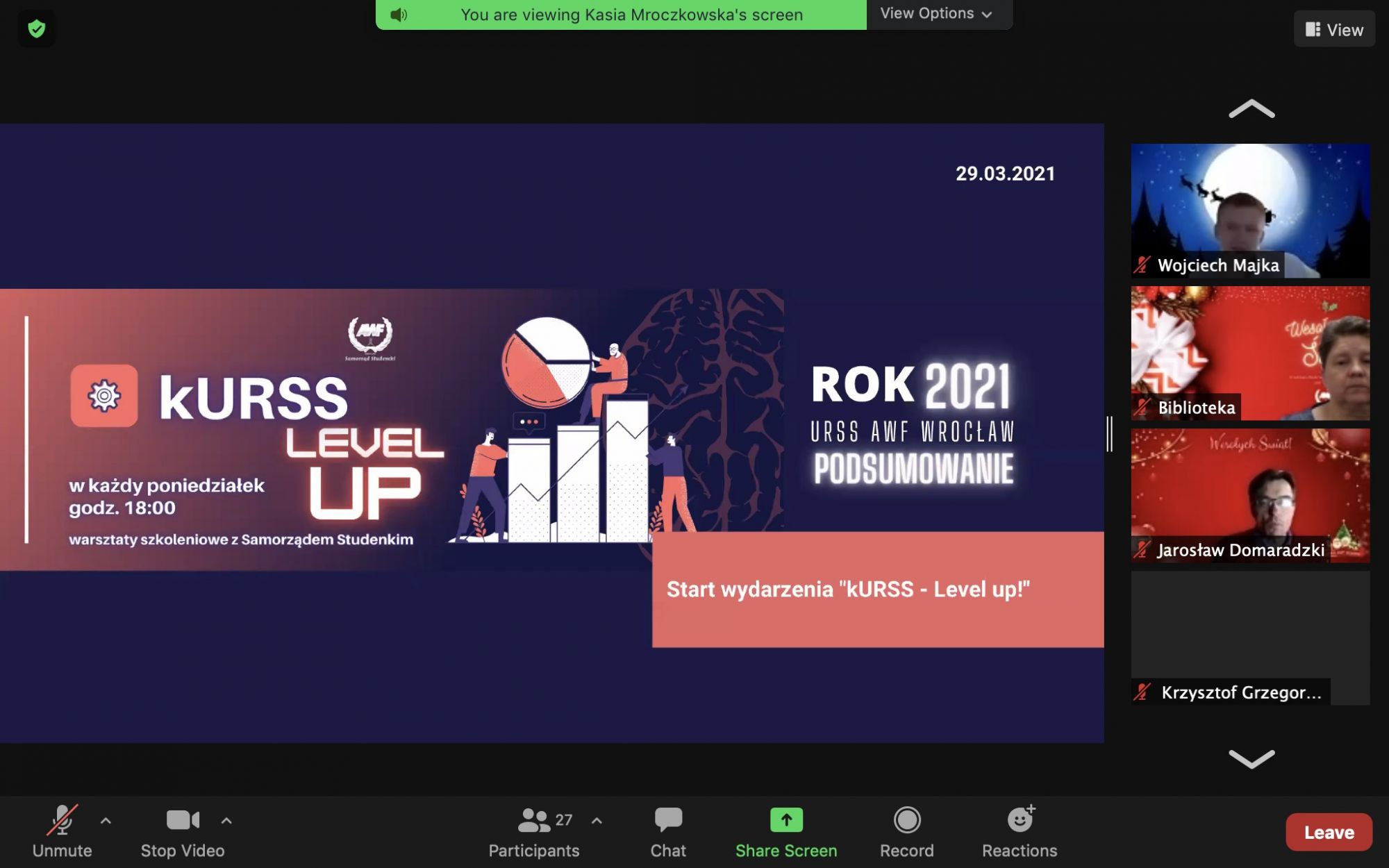Start recording the meeting
Viewport: 1389px width, 868px height.
[907, 831]
